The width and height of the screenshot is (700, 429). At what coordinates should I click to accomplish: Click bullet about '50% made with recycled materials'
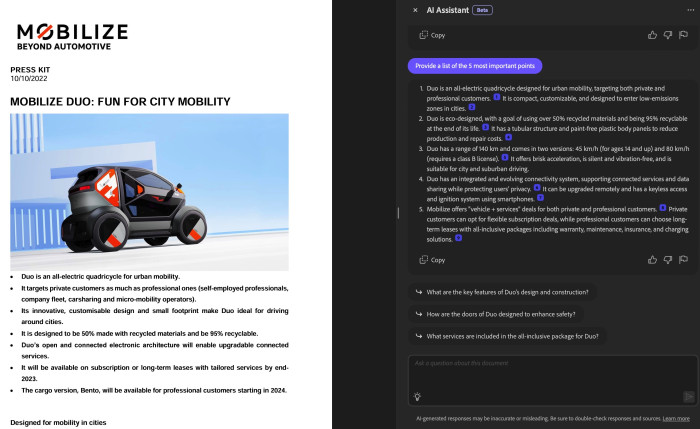click(x=139, y=333)
